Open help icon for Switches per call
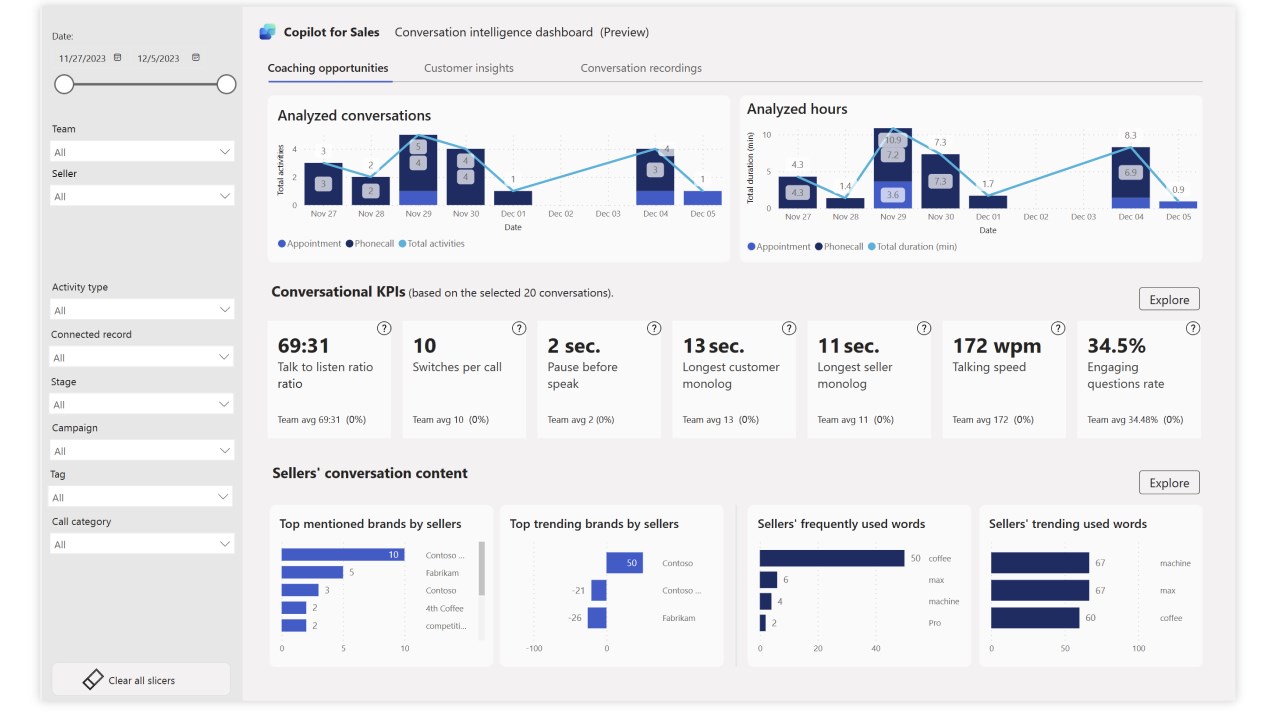This screenshot has width=1280, height=720. point(518,328)
